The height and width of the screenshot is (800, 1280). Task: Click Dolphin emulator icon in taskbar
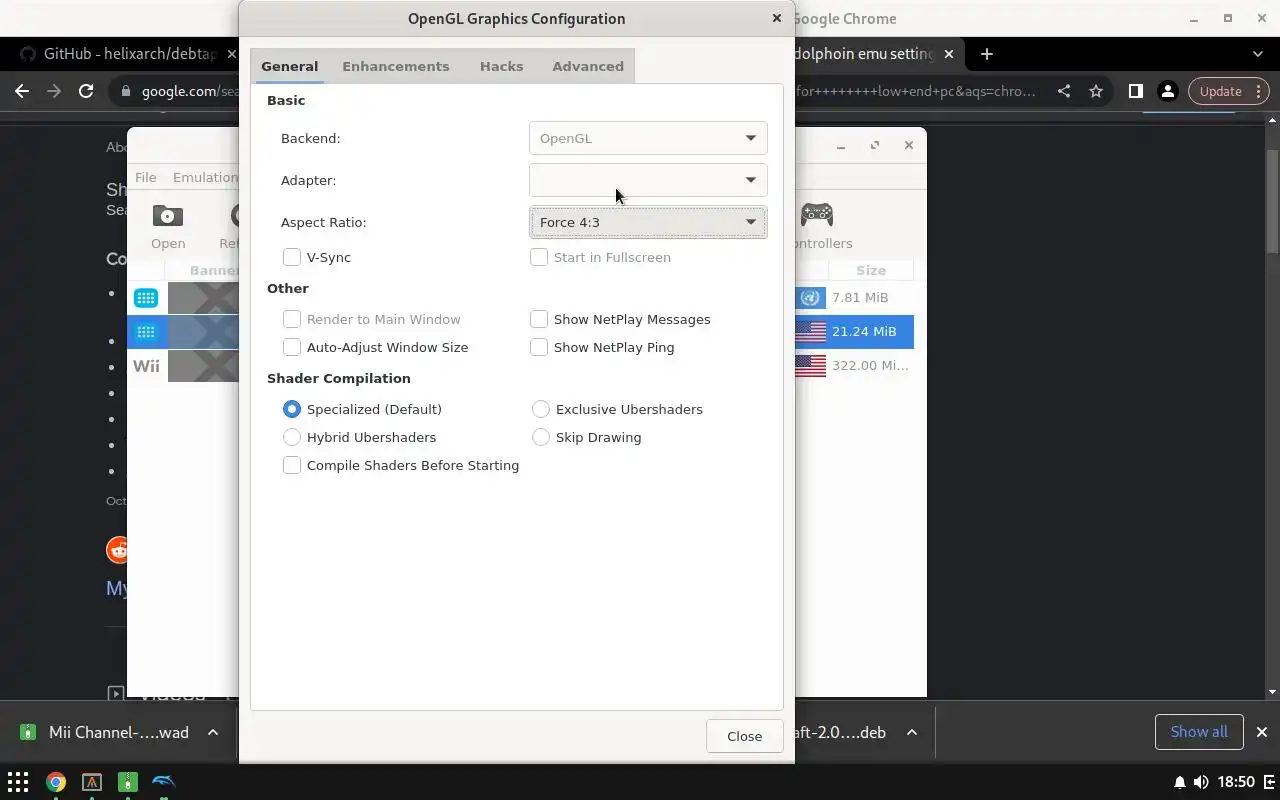tap(164, 782)
